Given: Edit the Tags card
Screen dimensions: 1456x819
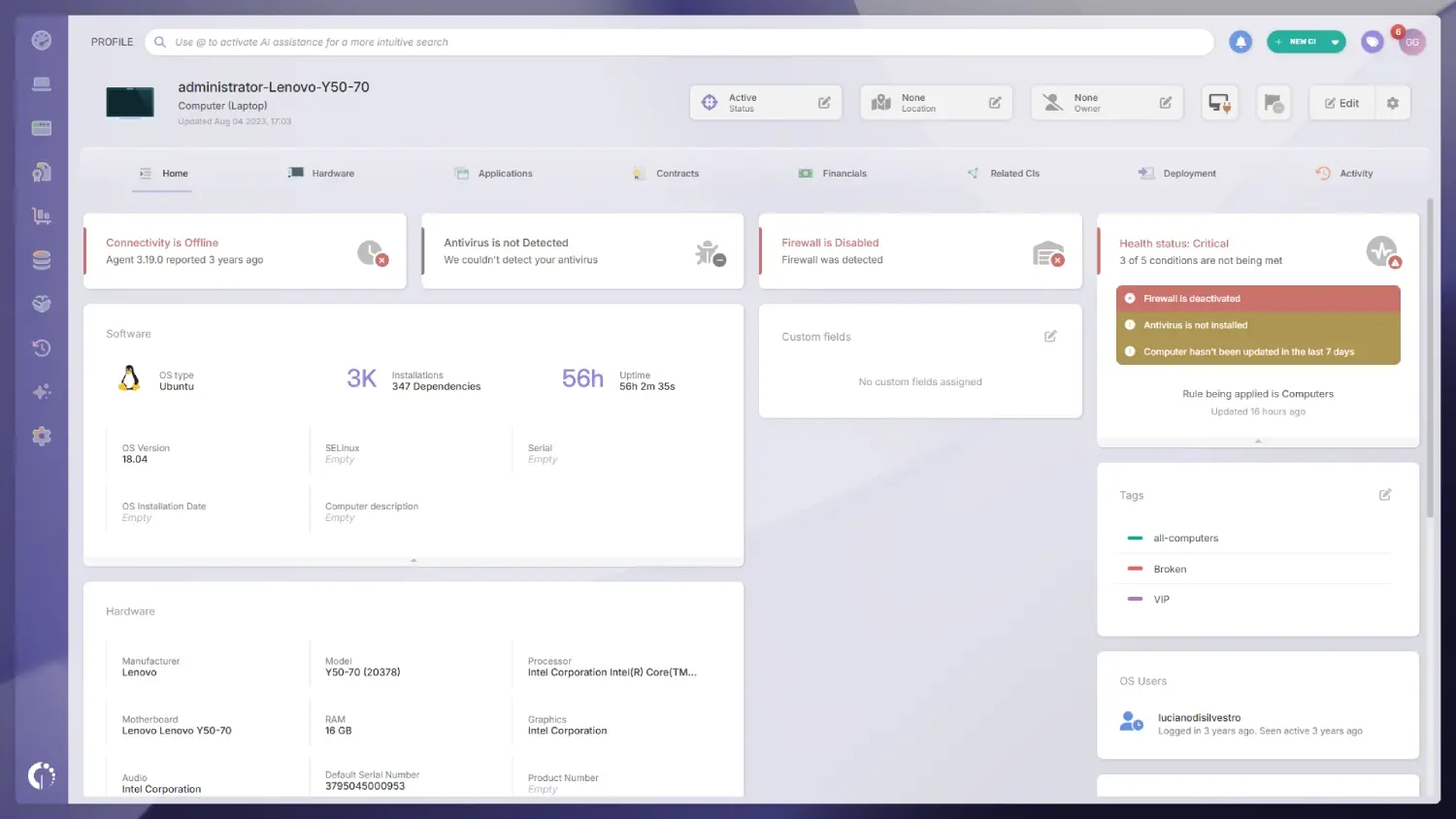Looking at the screenshot, I should click(1385, 495).
